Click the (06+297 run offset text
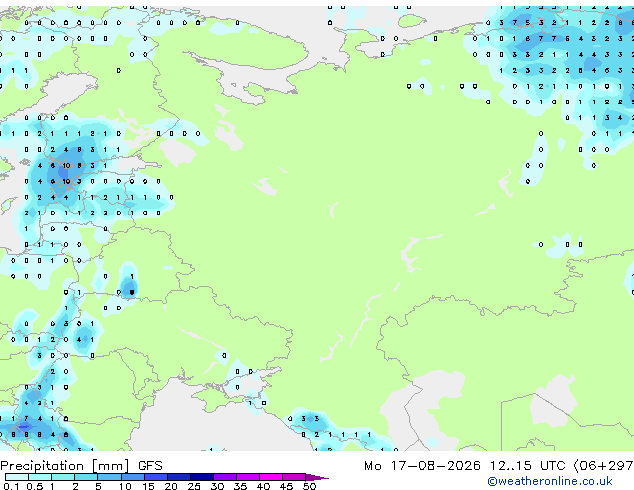 [604, 466]
